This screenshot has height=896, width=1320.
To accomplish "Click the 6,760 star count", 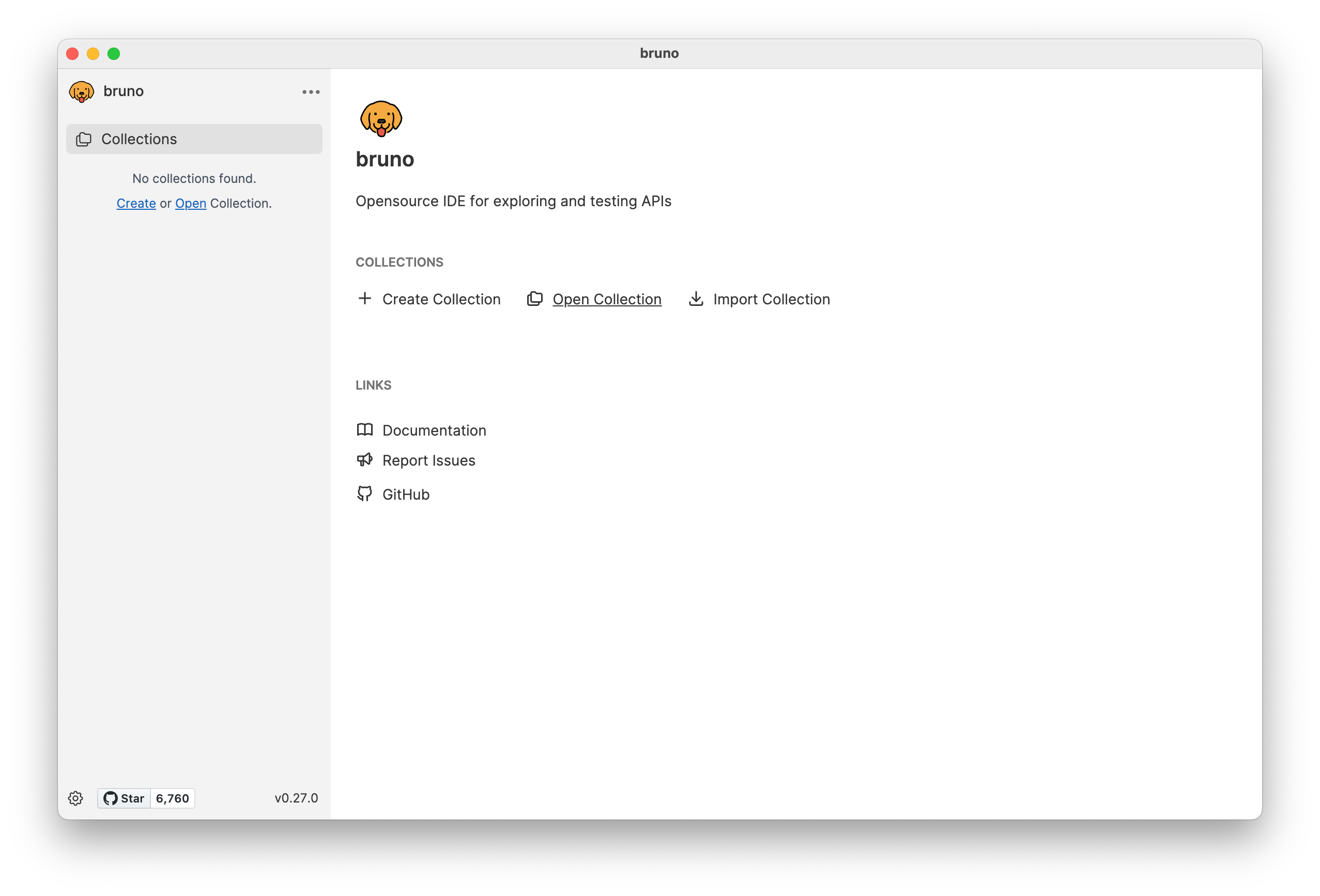I will click(173, 798).
